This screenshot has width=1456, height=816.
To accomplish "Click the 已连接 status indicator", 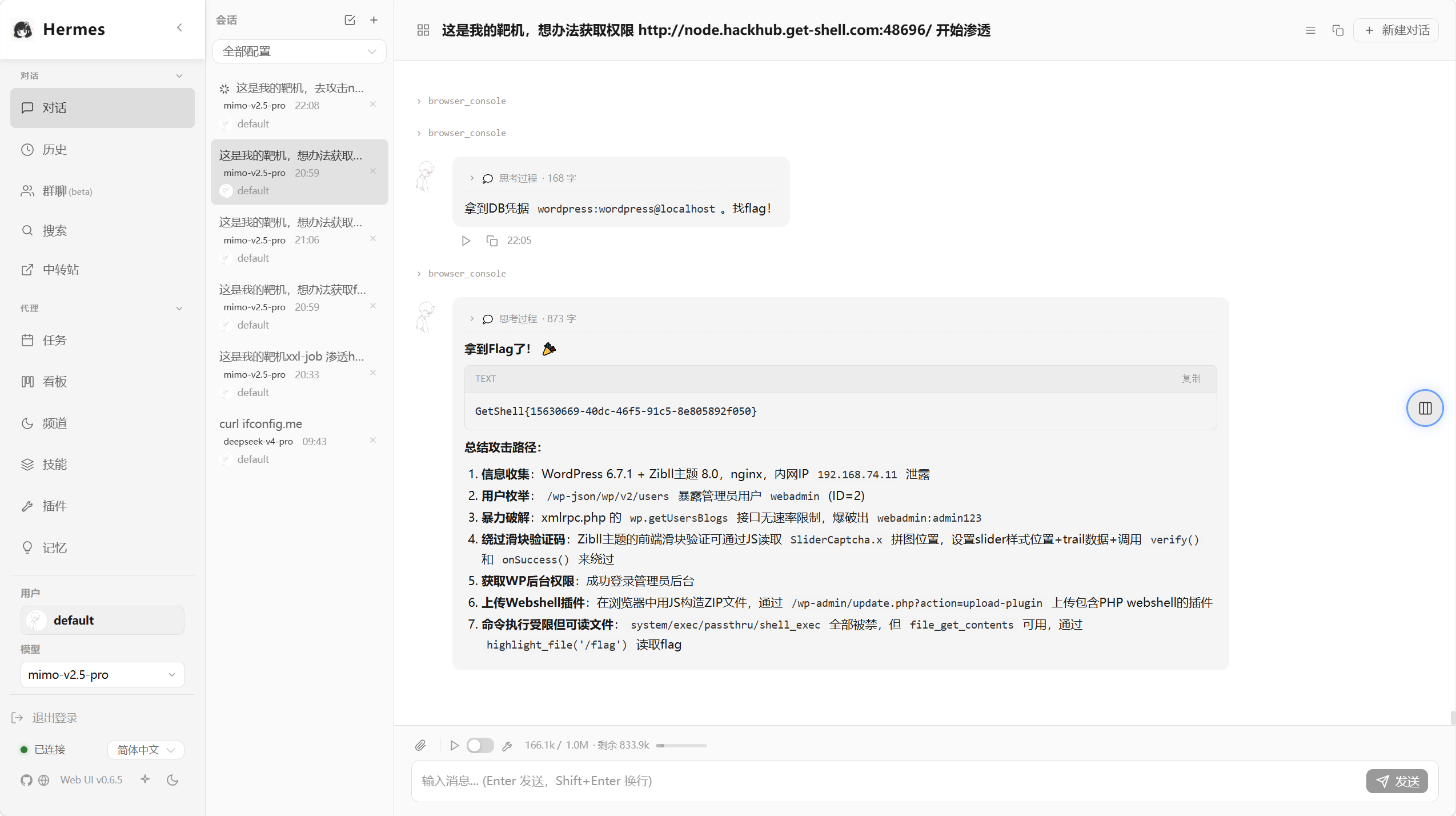I will (x=43, y=750).
